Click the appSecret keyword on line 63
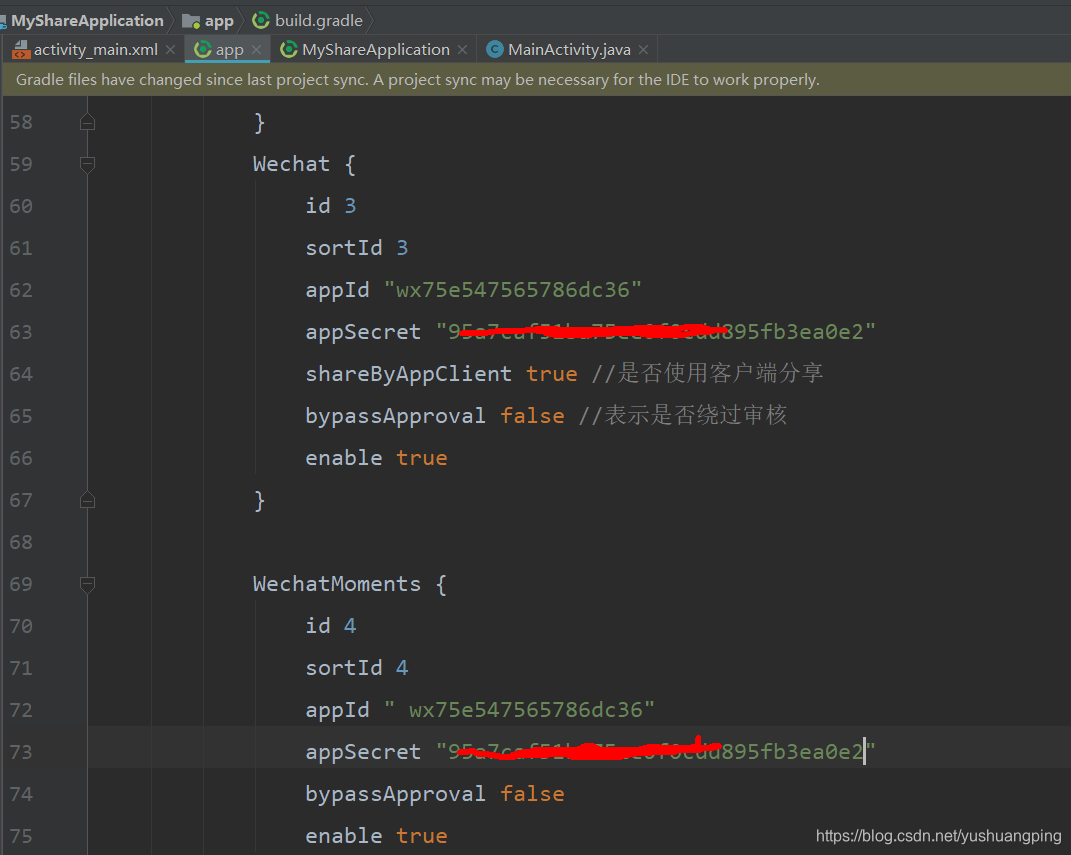 pos(363,333)
